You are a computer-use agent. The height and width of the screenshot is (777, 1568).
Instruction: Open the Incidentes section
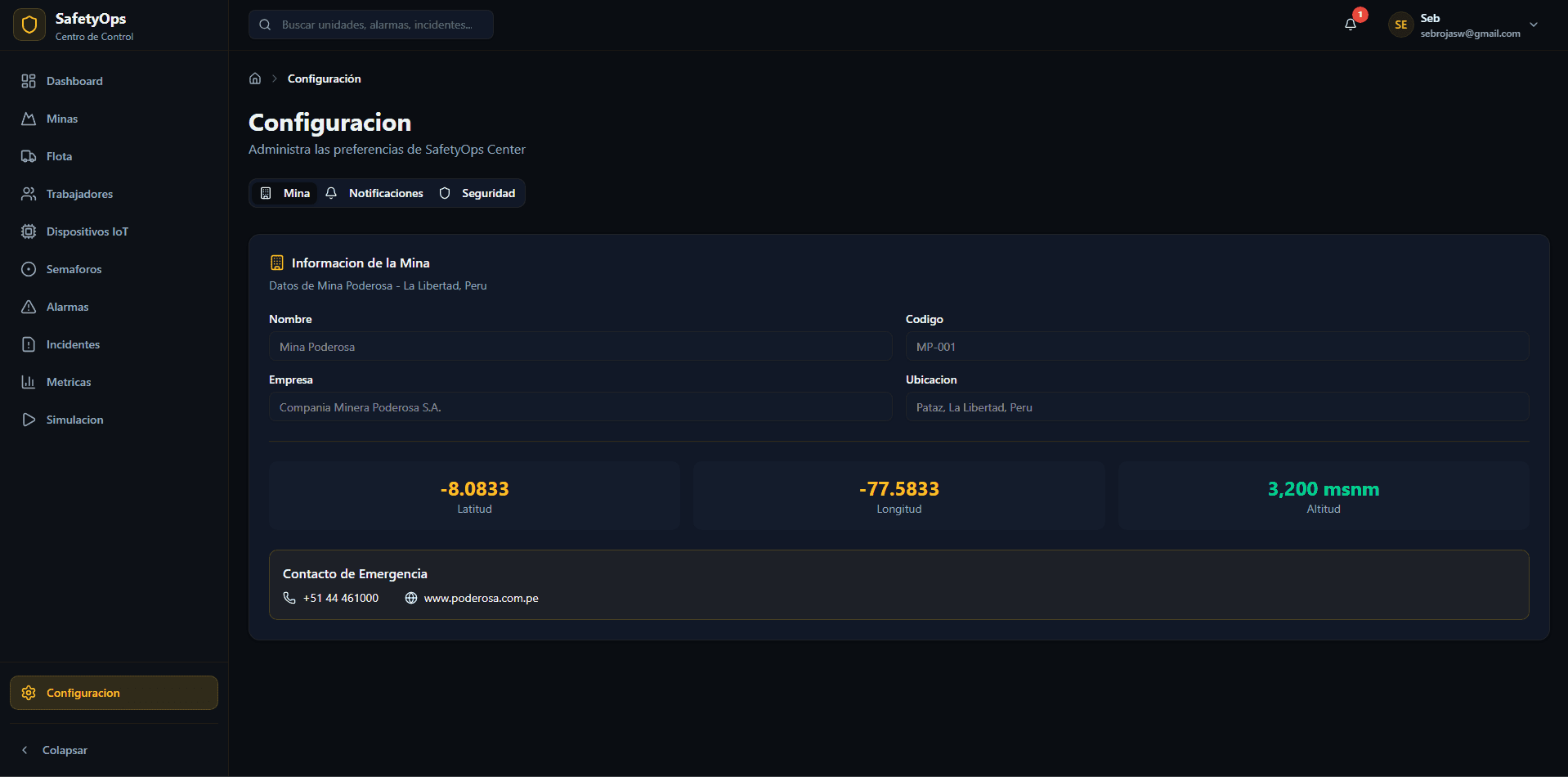29,344
